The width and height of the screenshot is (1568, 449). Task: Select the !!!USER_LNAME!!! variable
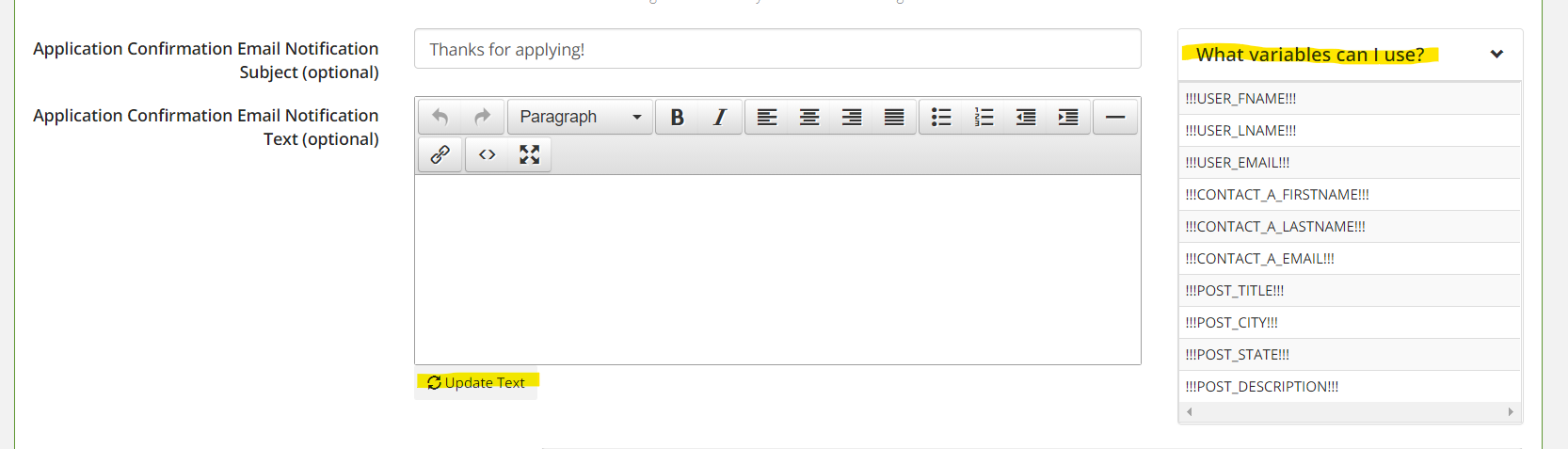1350,131
